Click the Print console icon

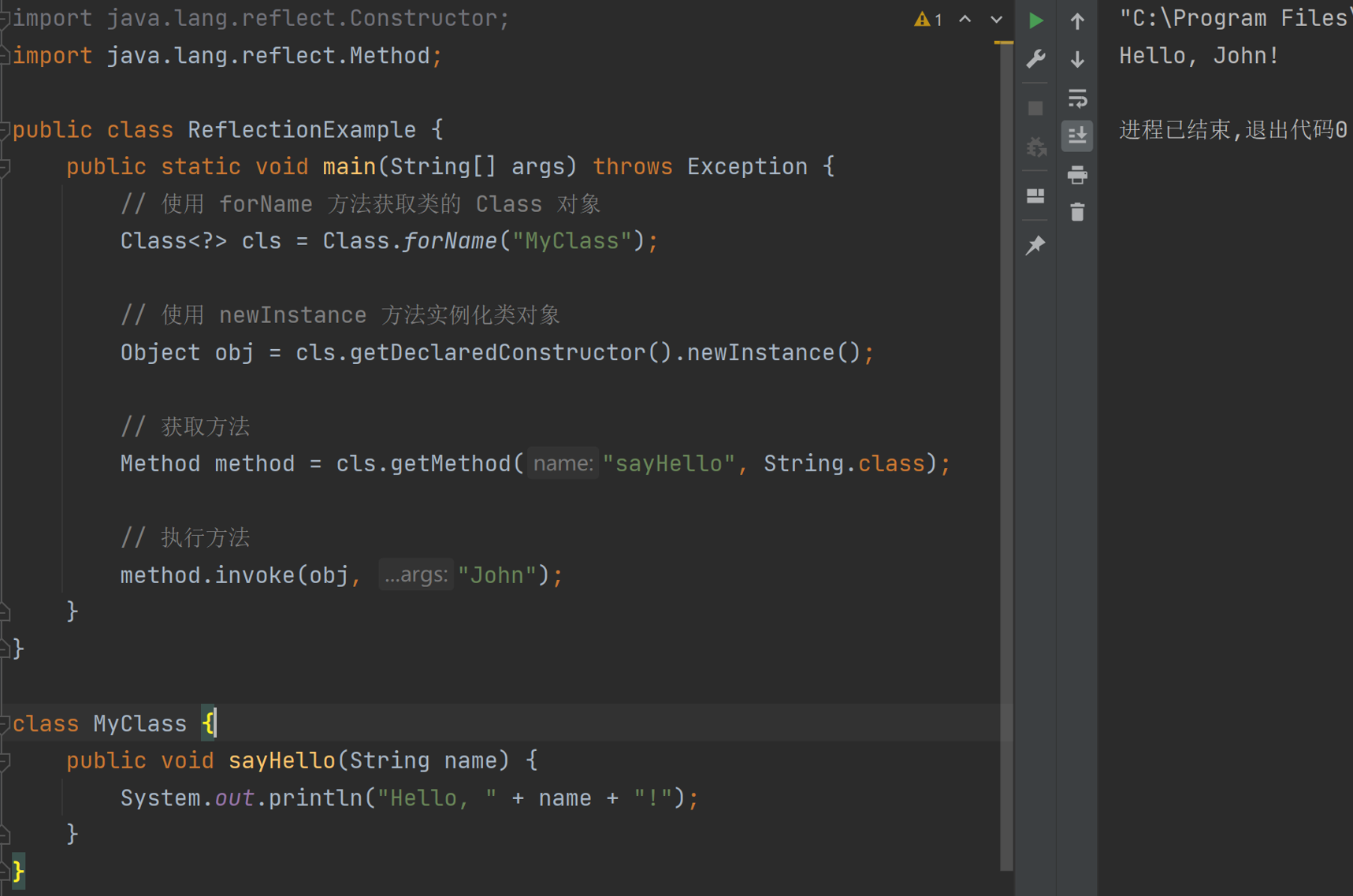click(1077, 175)
